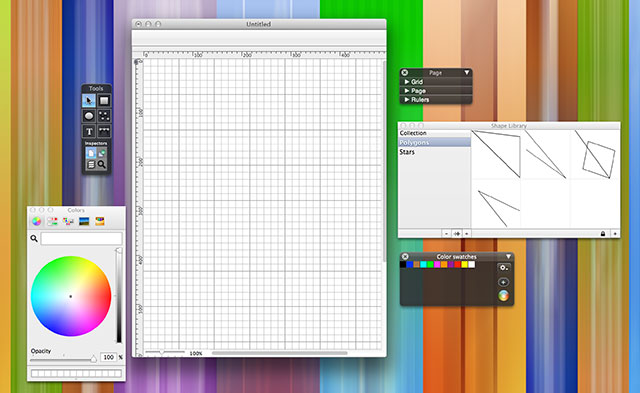Click the color search field in Colors
Viewport: 640px width, 393px height.
click(82, 238)
